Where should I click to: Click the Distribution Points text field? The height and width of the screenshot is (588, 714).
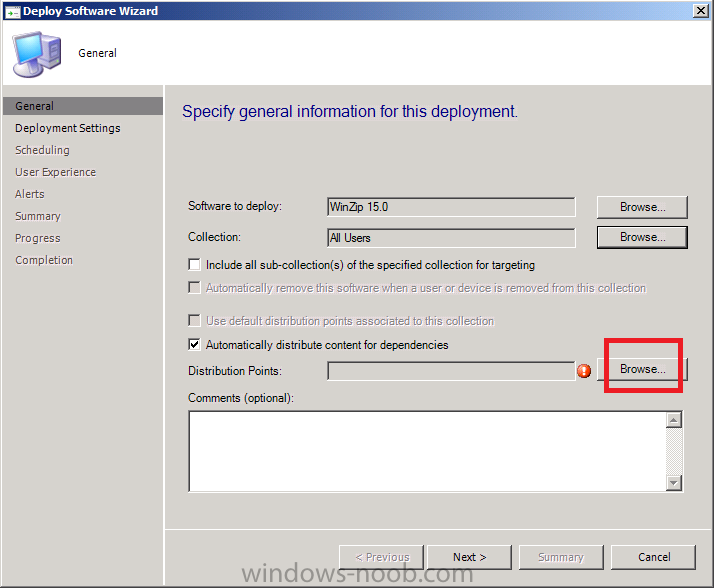tap(451, 371)
